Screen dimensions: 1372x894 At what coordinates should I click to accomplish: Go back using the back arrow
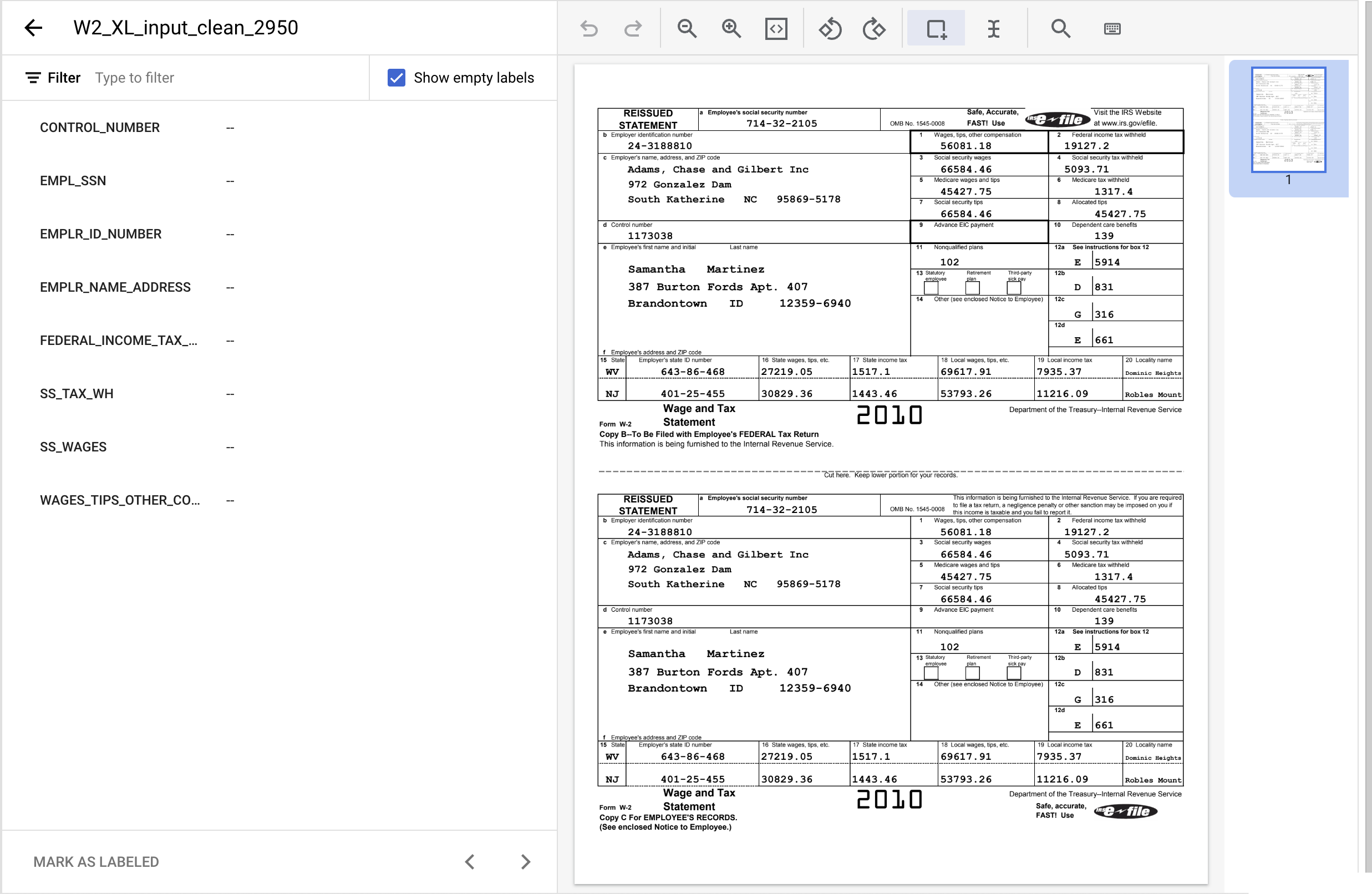(x=33, y=27)
